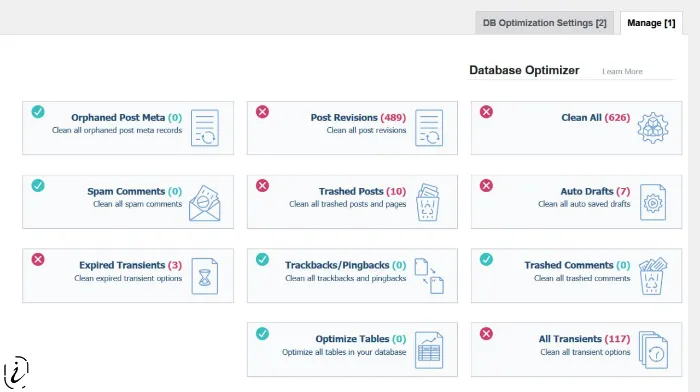Click red X status on All Transients
Viewport: 700px width, 392px height.
486,334
